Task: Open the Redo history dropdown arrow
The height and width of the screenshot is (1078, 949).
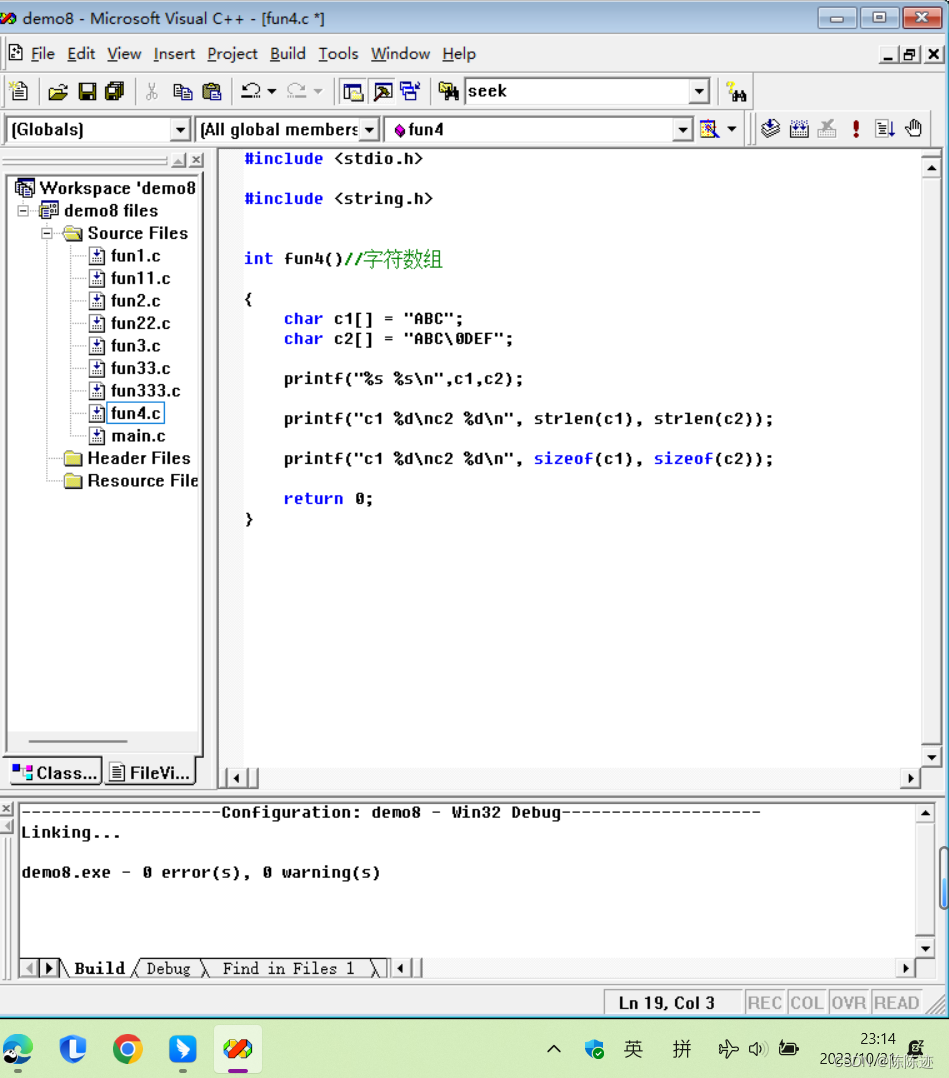Action: [317, 91]
